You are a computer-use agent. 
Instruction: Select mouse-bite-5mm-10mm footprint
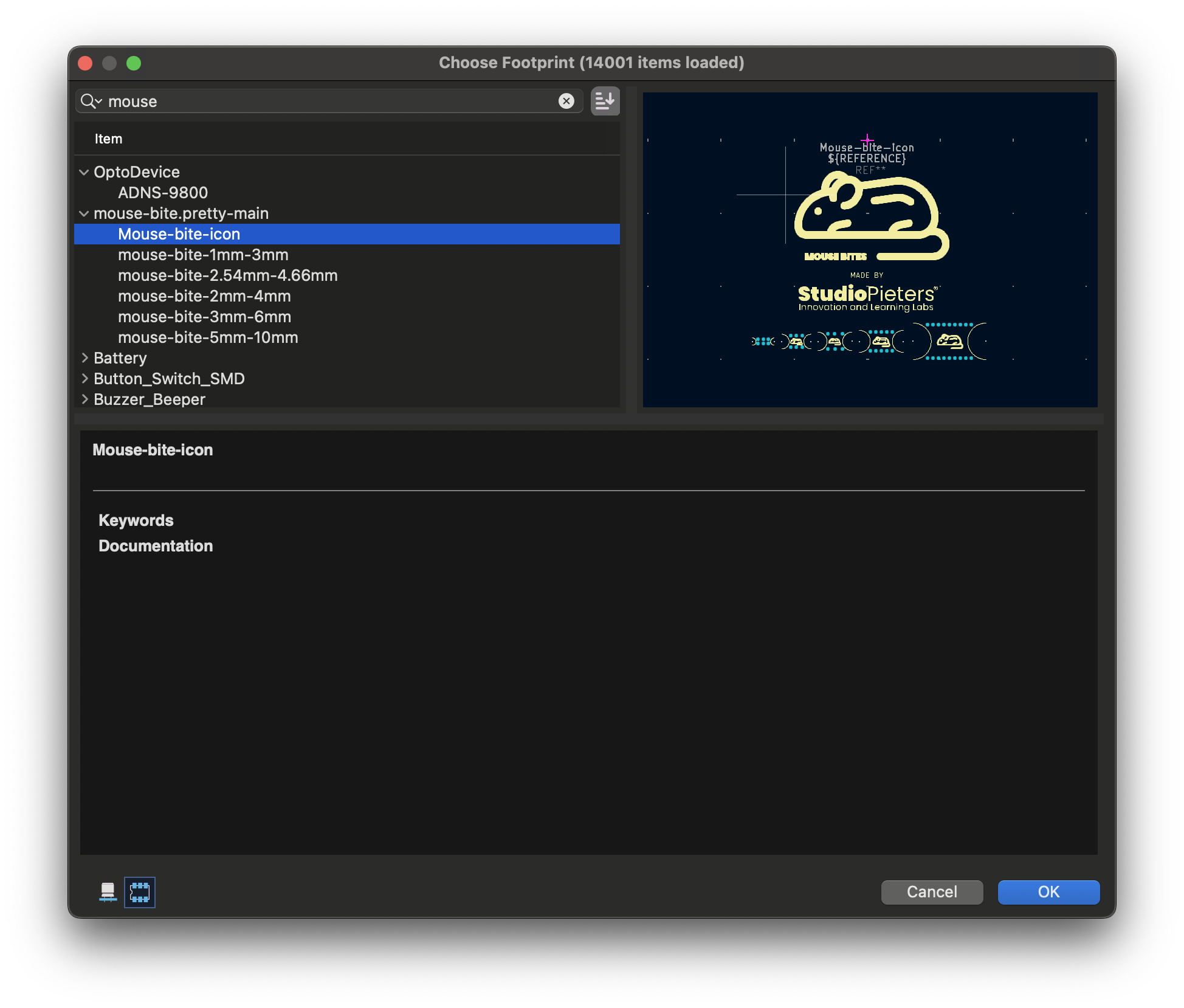346,337
